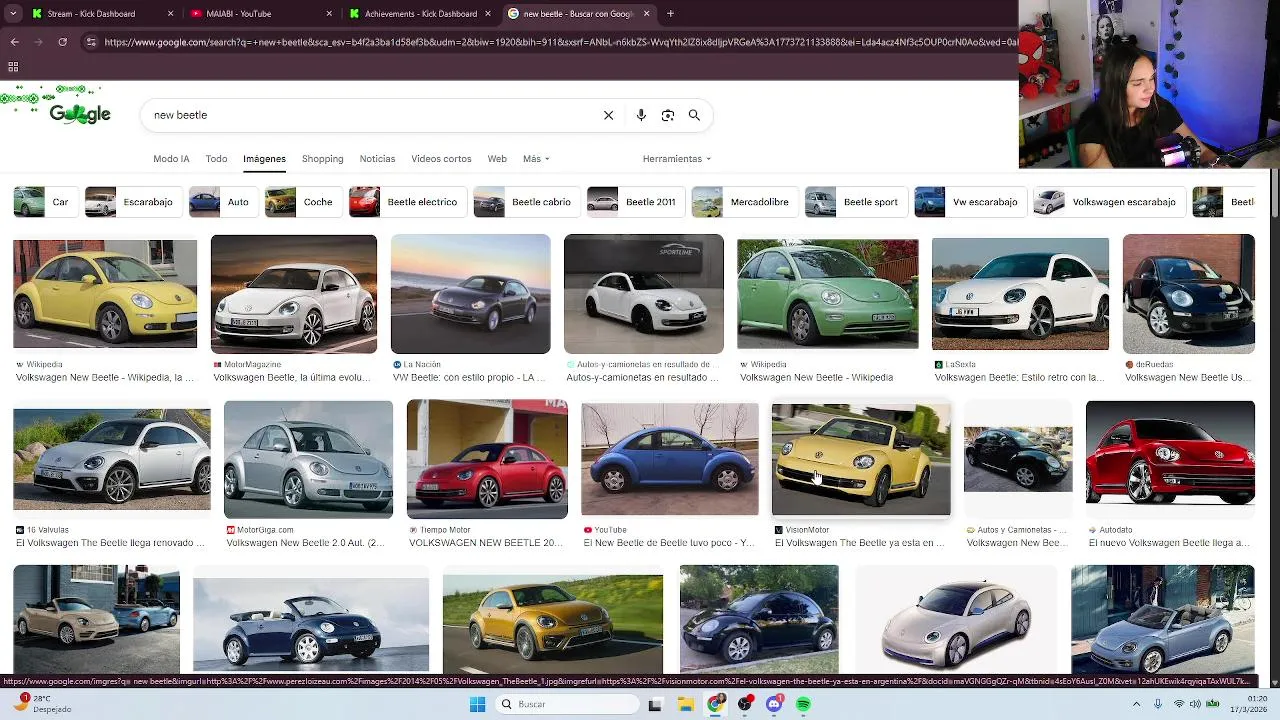Open the LaSexta white Beetle image

(1020, 294)
